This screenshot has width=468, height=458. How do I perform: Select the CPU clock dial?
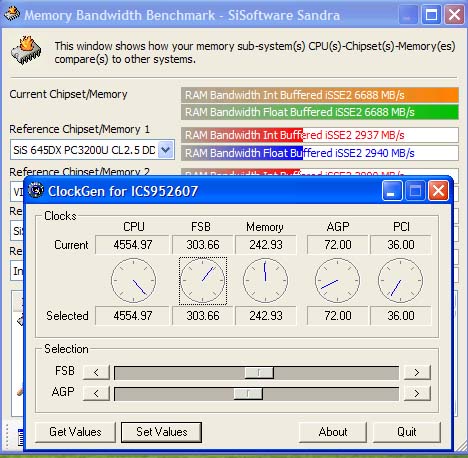(133, 281)
